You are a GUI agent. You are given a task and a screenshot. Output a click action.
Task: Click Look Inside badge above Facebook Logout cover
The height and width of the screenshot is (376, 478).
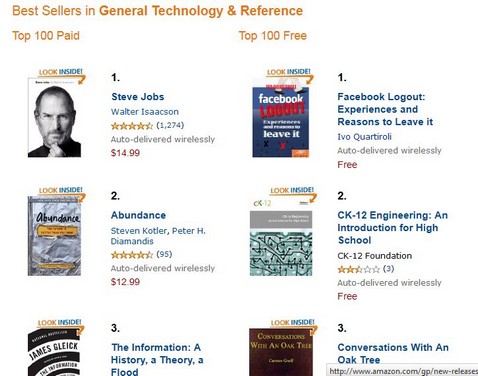(290, 75)
